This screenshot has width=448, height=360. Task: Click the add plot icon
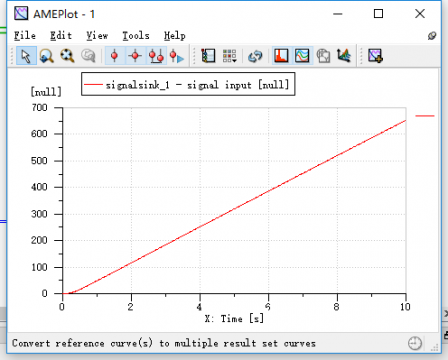375,56
